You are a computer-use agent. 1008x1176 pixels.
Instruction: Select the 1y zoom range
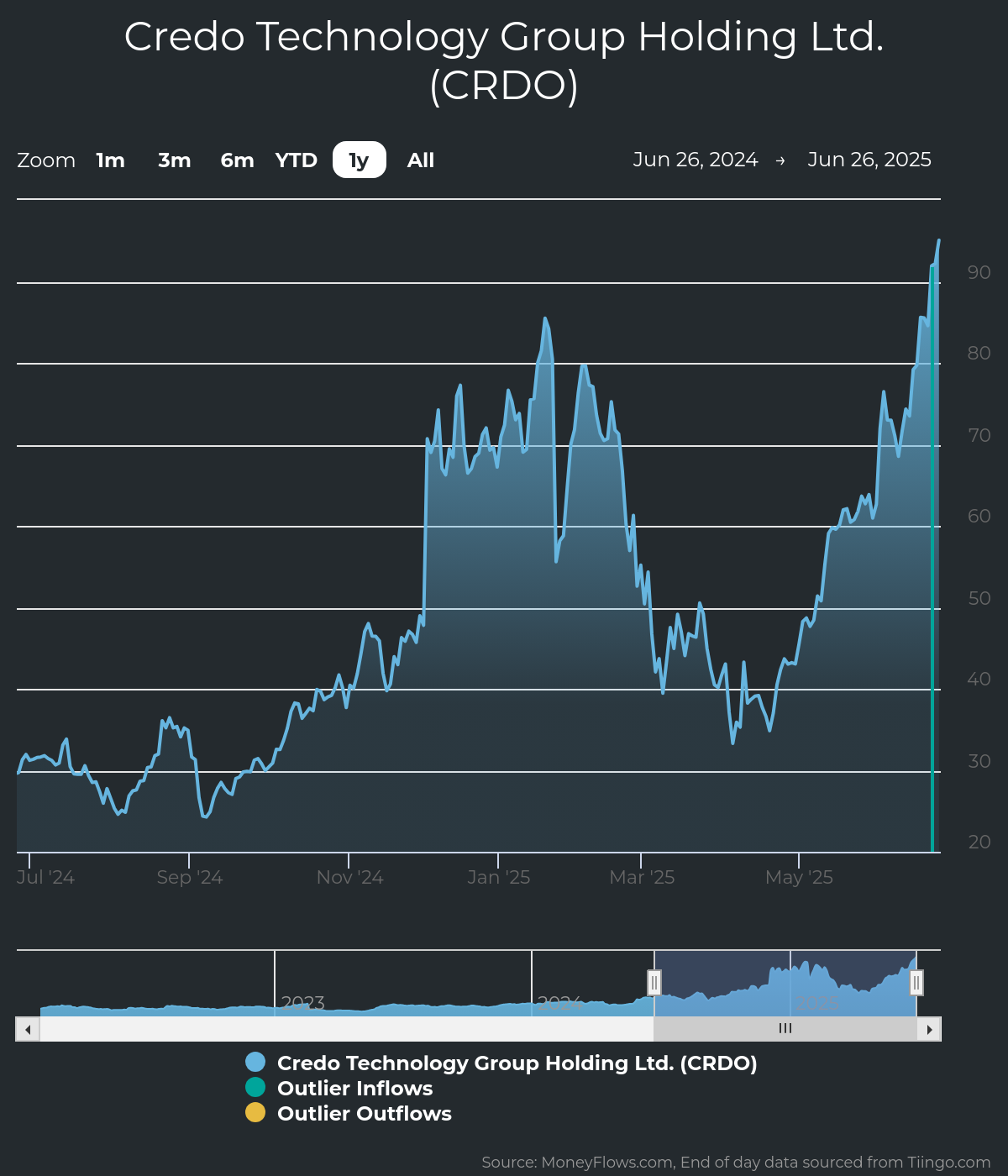click(x=360, y=160)
